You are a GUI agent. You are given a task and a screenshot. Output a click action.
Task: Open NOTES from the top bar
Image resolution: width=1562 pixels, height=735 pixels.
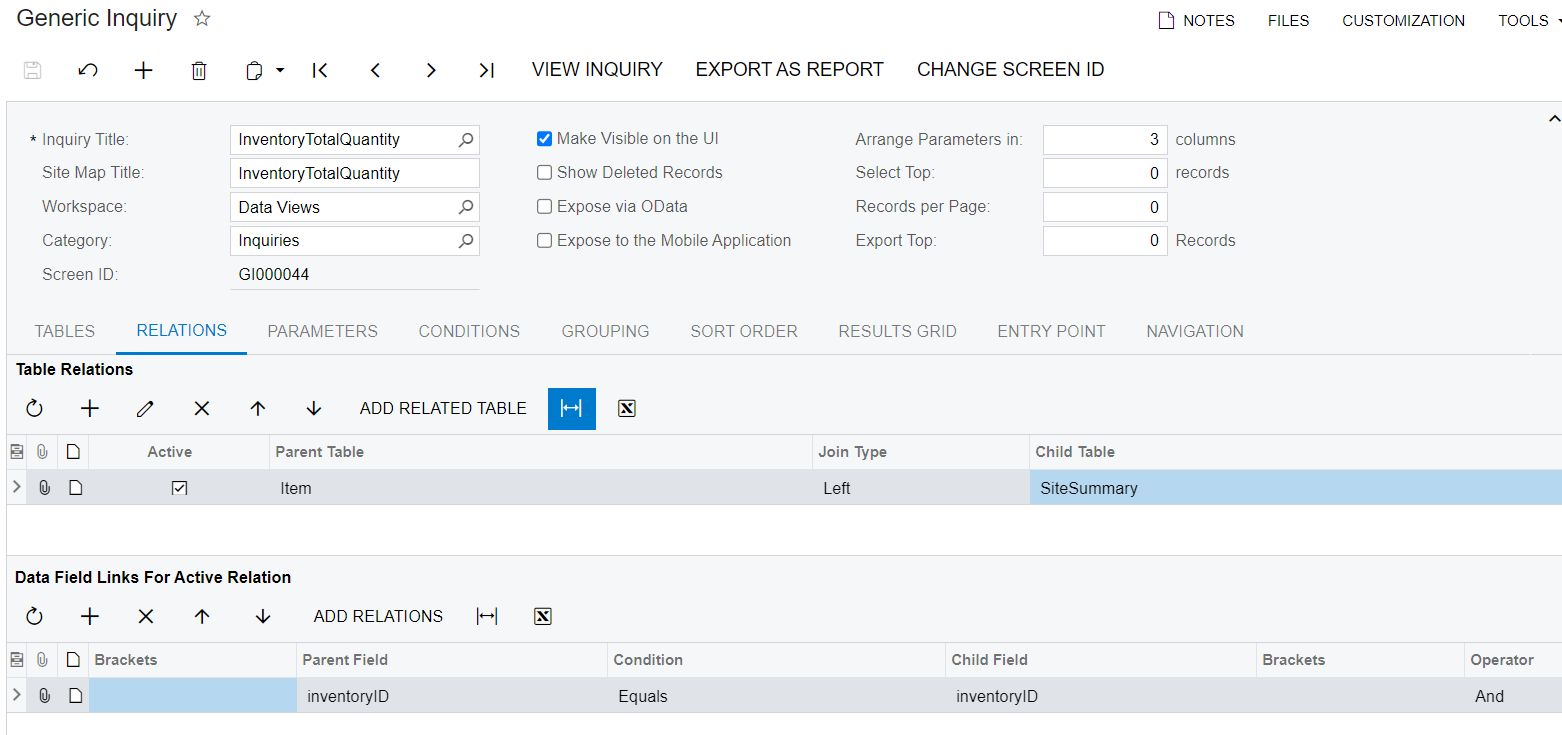[x=1196, y=20]
